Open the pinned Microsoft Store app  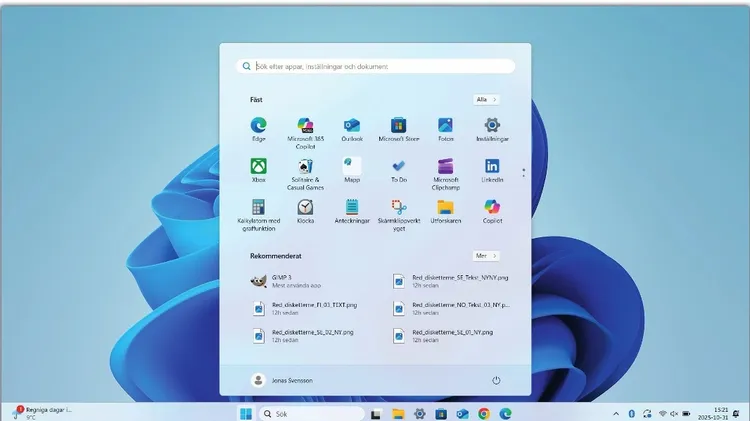point(398,126)
